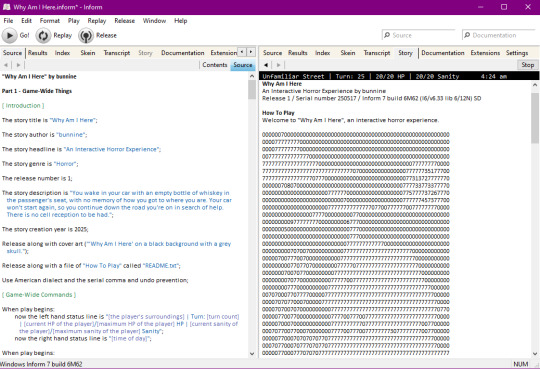The width and height of the screenshot is (540, 369).
Task: Switch right panel to Results tab
Action: [298, 53]
